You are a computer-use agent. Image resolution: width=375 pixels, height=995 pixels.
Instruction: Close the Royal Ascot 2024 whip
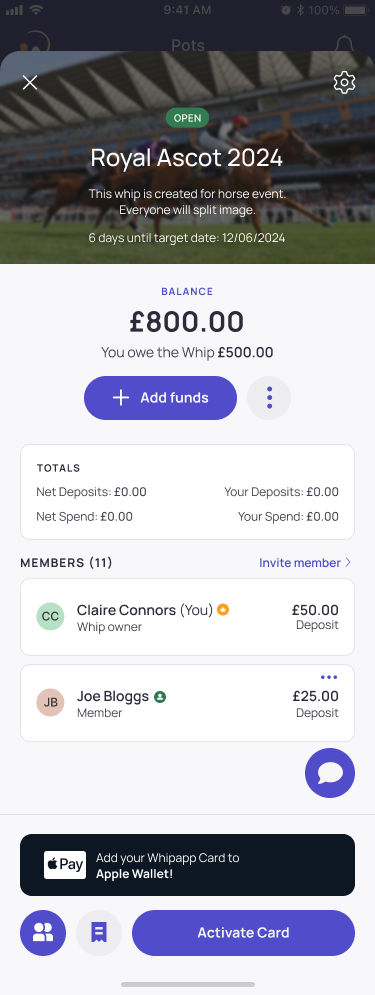[30, 82]
